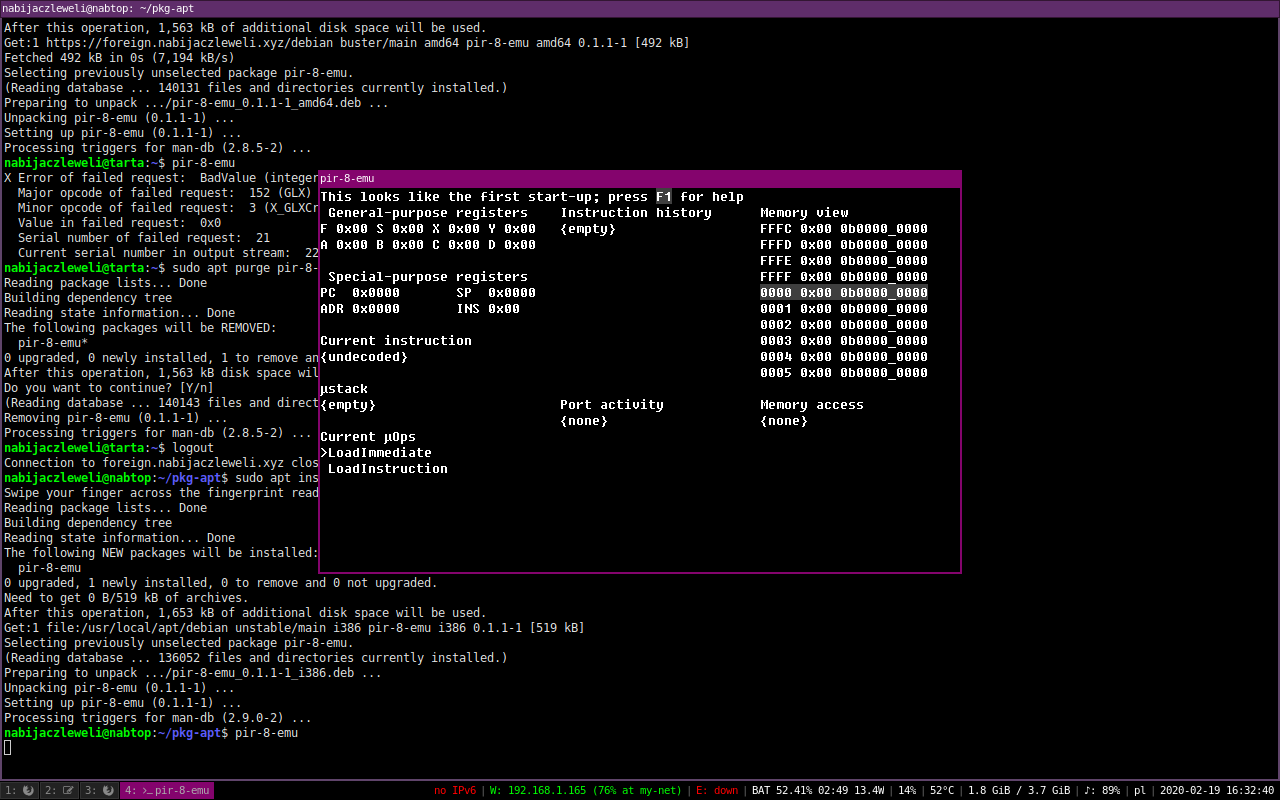Click the wireless 192.168.1.165 network status
This screenshot has width=1280, height=800.
(584, 790)
